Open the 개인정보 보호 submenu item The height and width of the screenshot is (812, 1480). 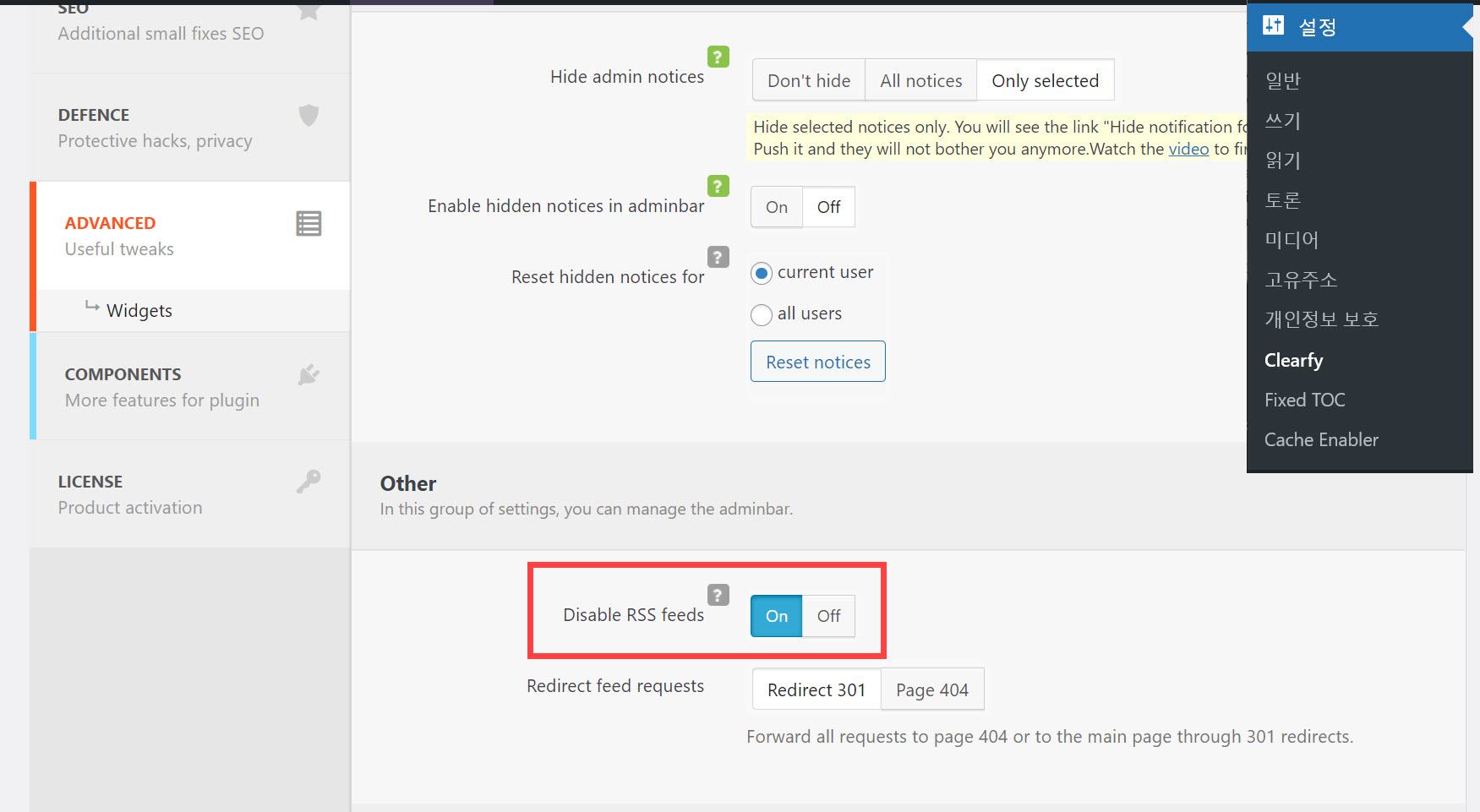[1321, 319]
